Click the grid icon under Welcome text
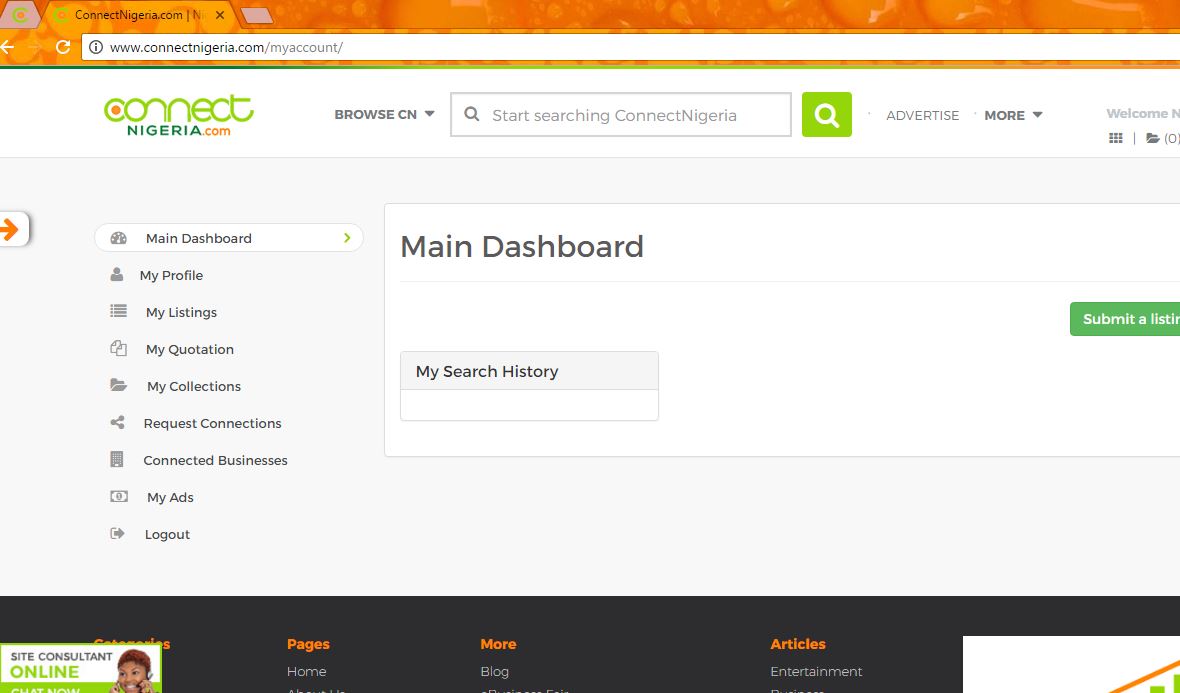 pyautogui.click(x=1116, y=138)
